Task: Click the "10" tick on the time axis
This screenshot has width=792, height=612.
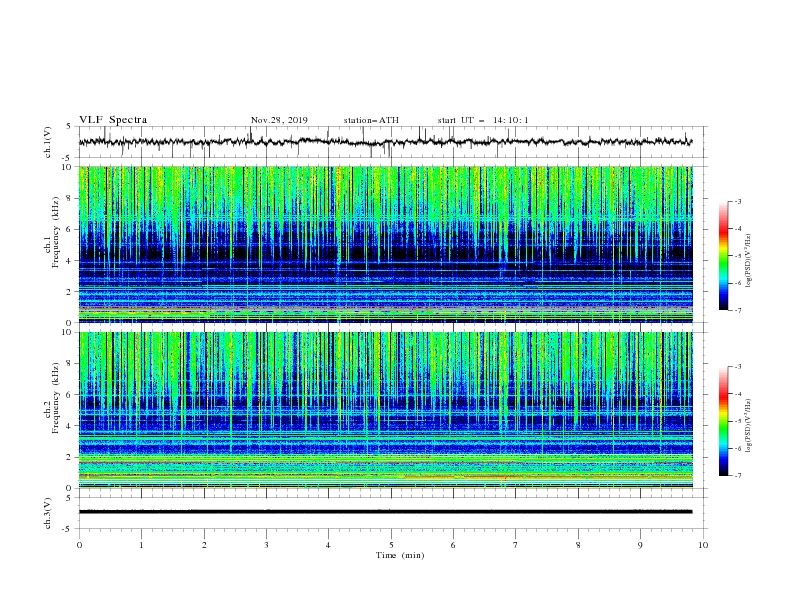Action: [703, 545]
